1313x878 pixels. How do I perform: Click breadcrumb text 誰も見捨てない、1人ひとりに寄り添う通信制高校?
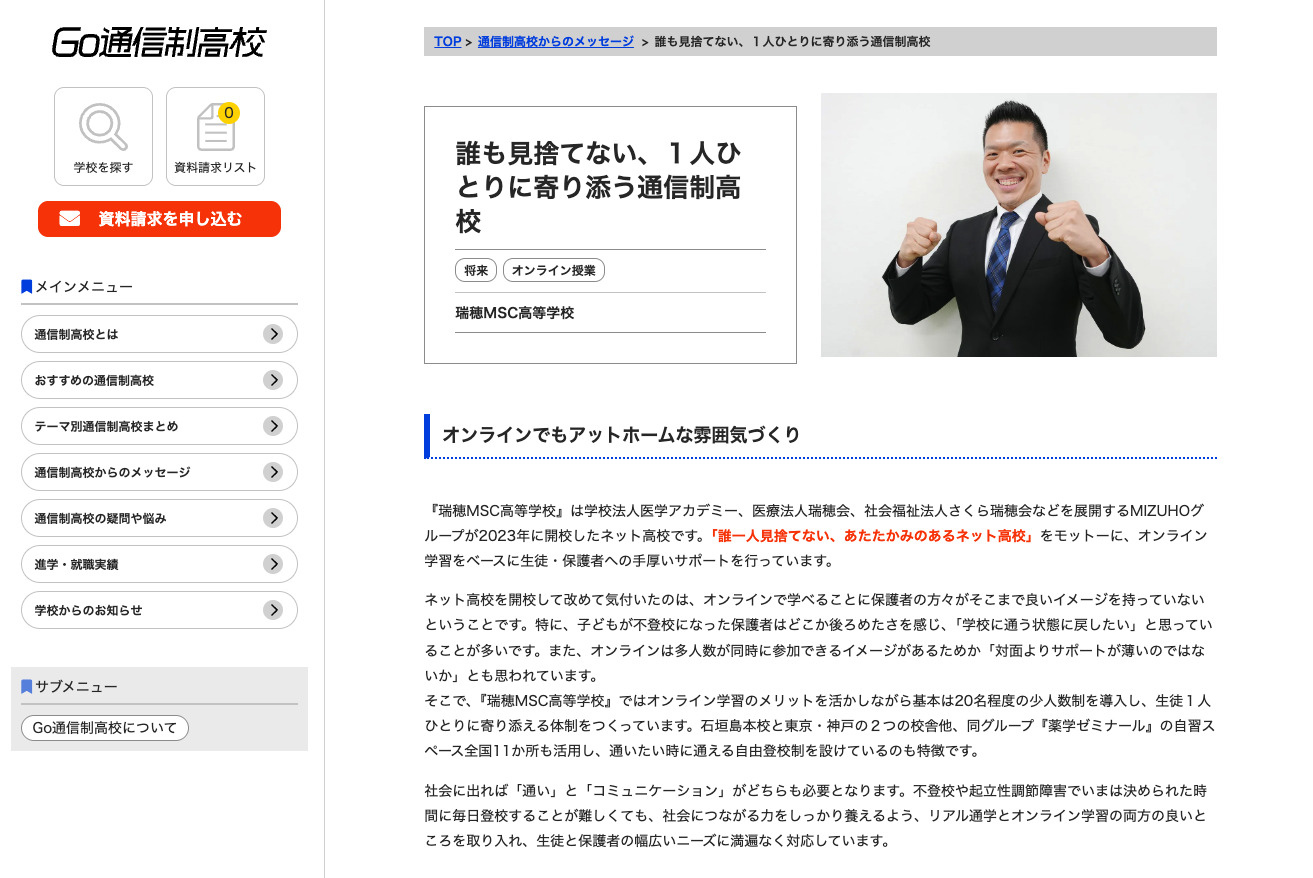tap(792, 42)
